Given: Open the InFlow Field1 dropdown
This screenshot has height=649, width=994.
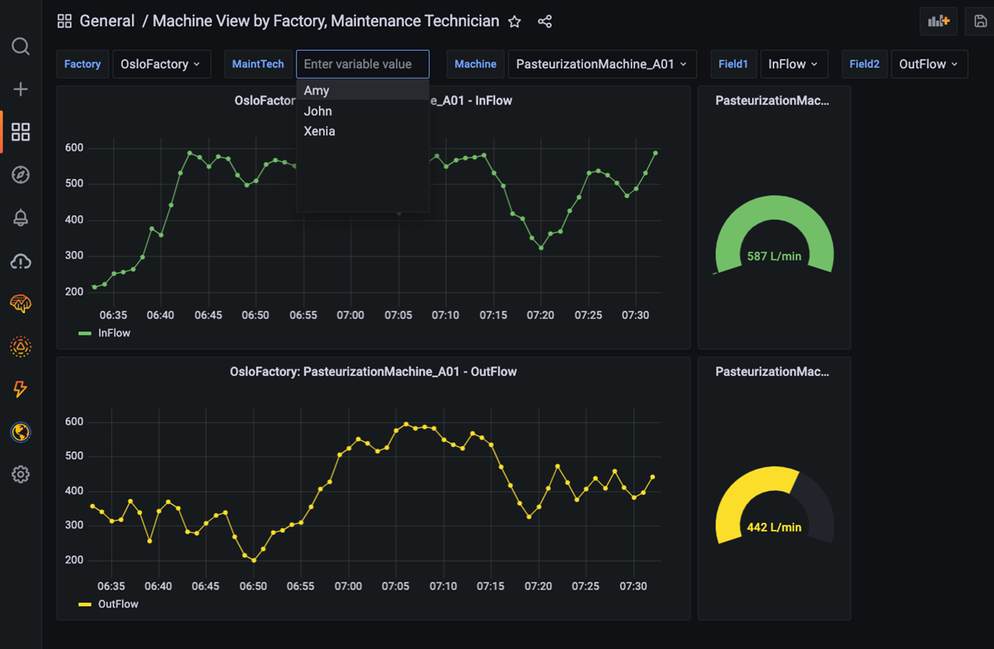Looking at the screenshot, I should (x=794, y=64).
